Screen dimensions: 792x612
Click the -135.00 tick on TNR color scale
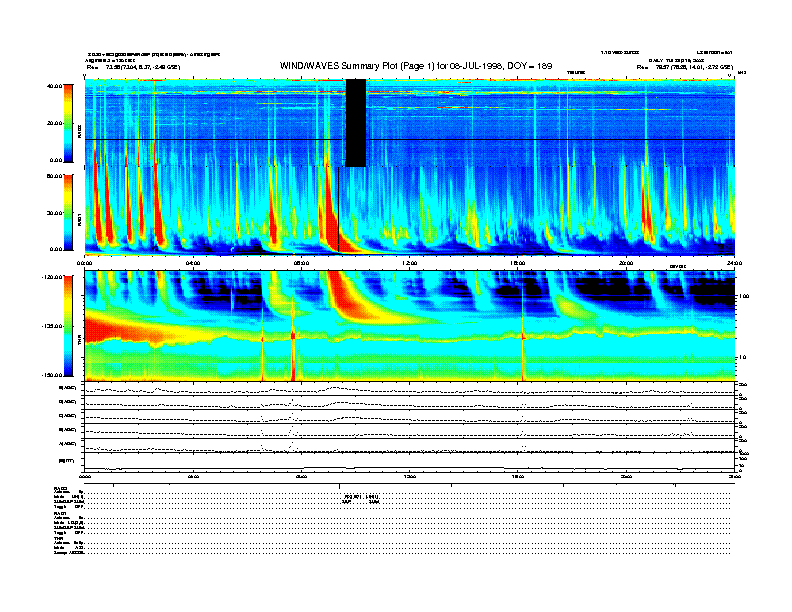pyautogui.click(x=52, y=326)
